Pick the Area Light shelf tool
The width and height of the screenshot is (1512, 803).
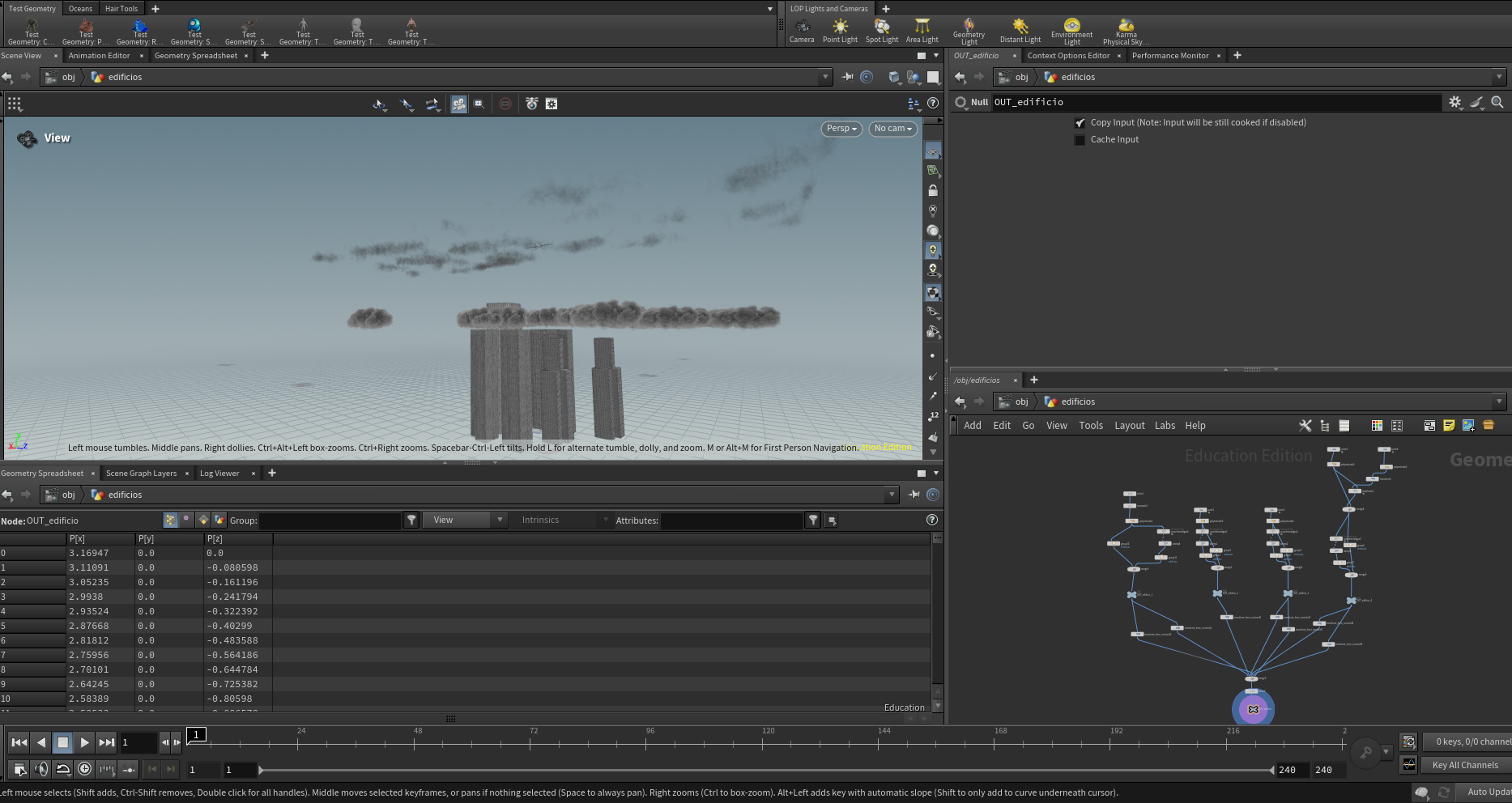tap(922, 31)
